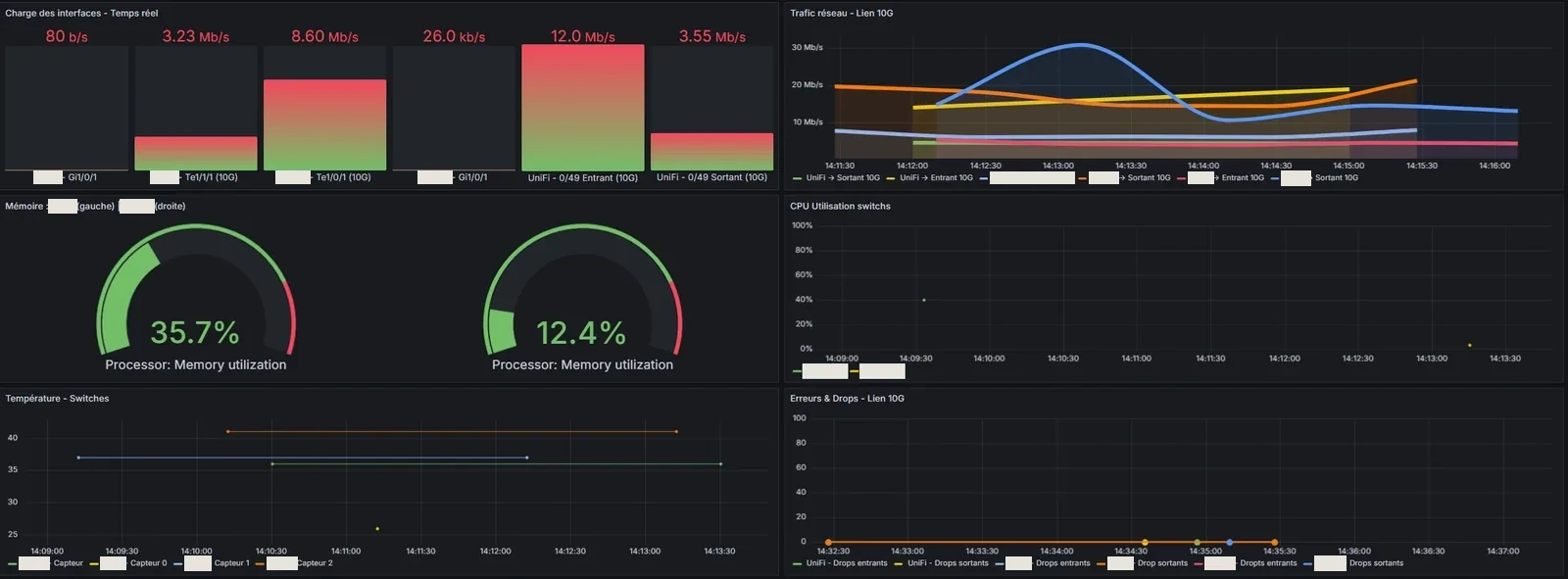Select the '26.0 kb/s' interface value
The height and width of the screenshot is (579, 1568).
454,36
